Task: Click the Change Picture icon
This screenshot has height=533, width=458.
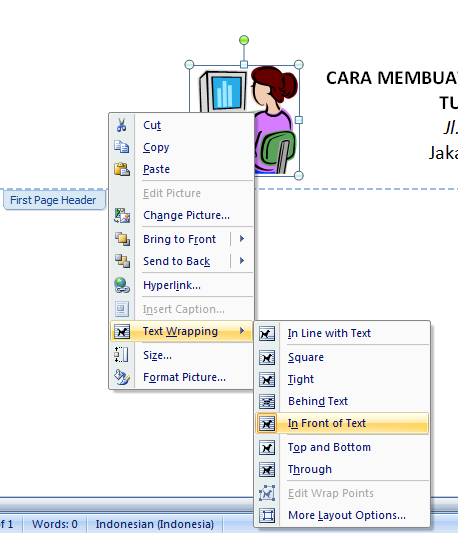Action: (x=122, y=215)
